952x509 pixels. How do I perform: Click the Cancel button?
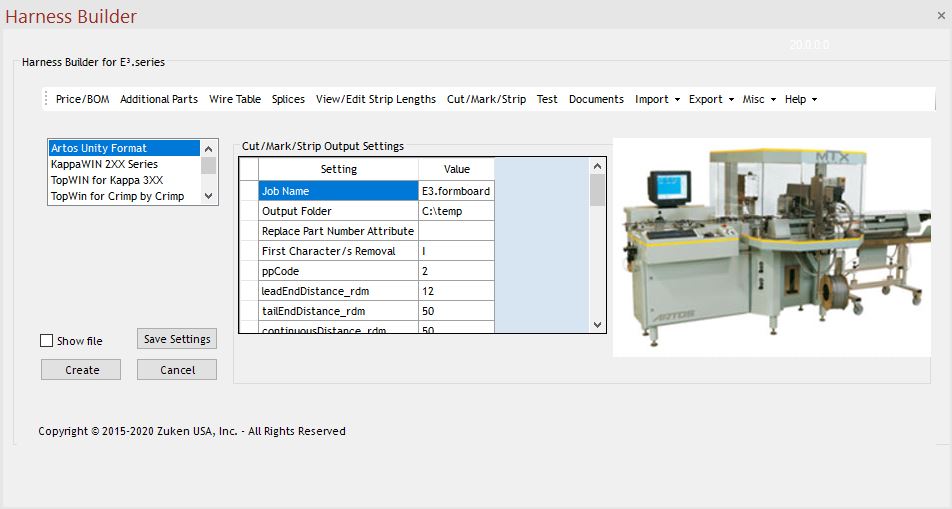point(177,370)
